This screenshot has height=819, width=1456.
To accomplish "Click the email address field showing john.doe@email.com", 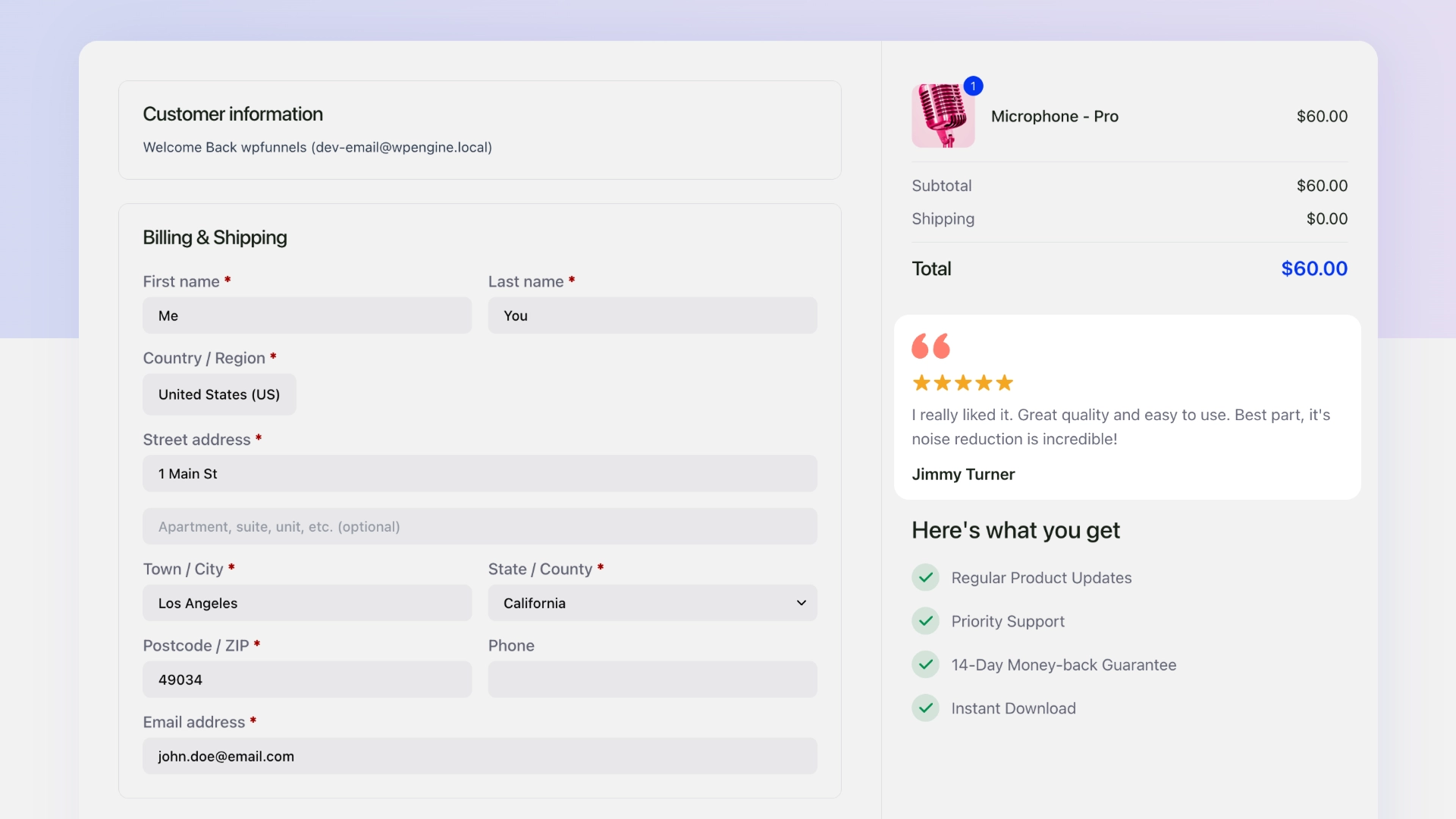I will pos(480,755).
